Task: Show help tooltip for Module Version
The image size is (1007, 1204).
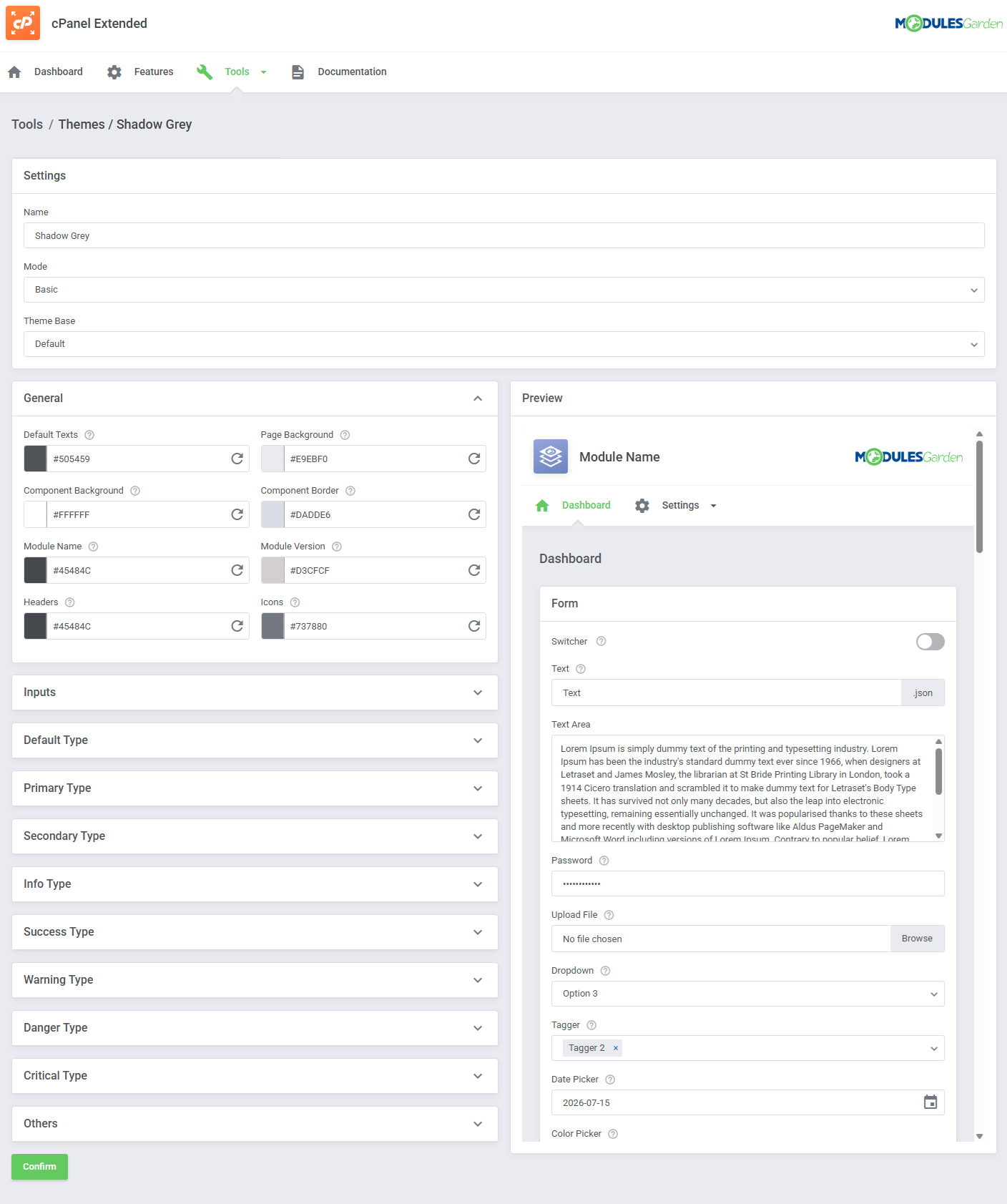Action: tap(337, 547)
